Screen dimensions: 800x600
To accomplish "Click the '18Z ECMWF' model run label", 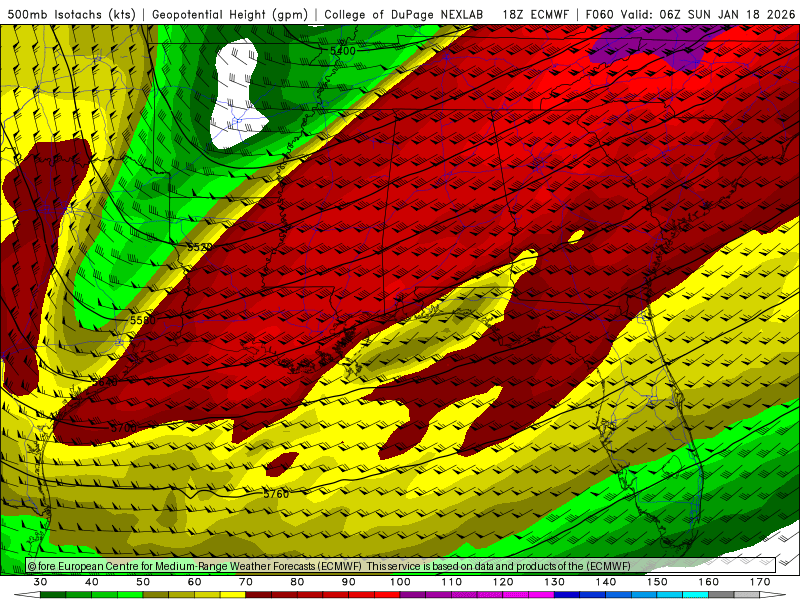I will coord(535,15).
